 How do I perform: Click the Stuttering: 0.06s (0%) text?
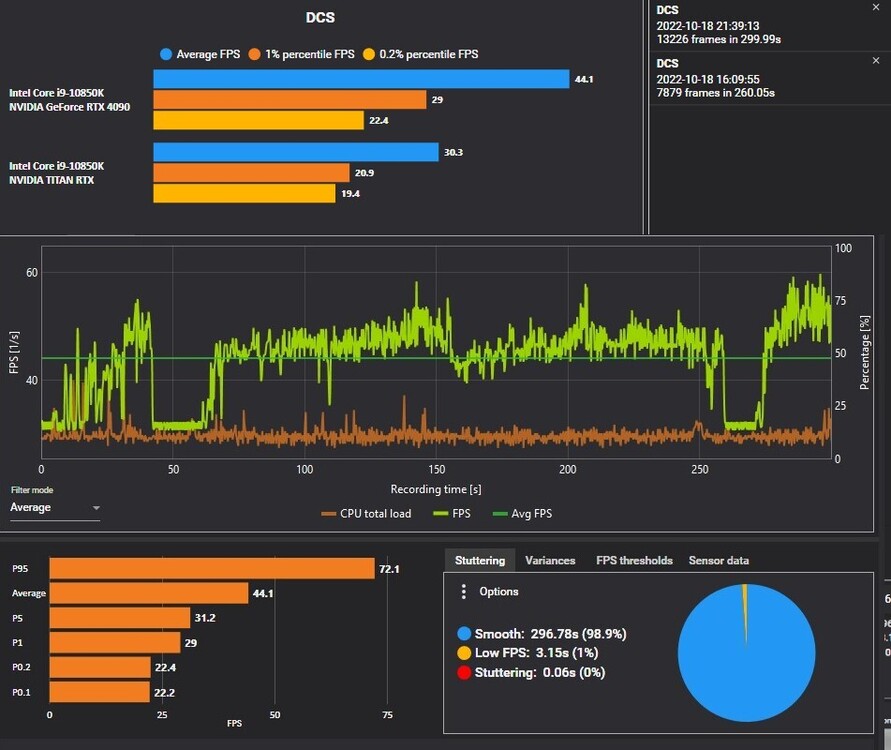(x=540, y=673)
